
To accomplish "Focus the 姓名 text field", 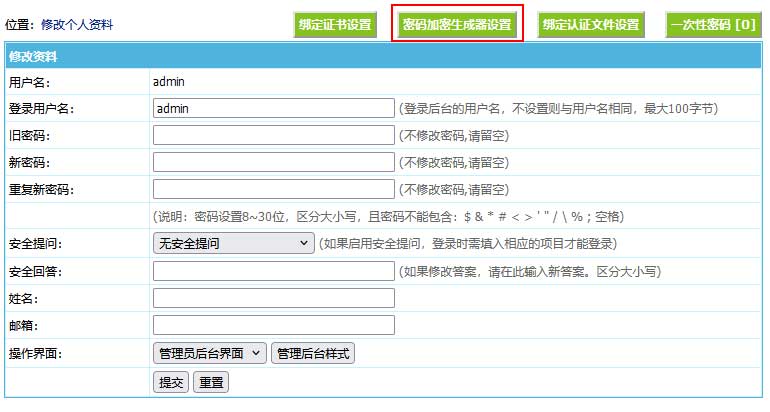I will (273, 298).
